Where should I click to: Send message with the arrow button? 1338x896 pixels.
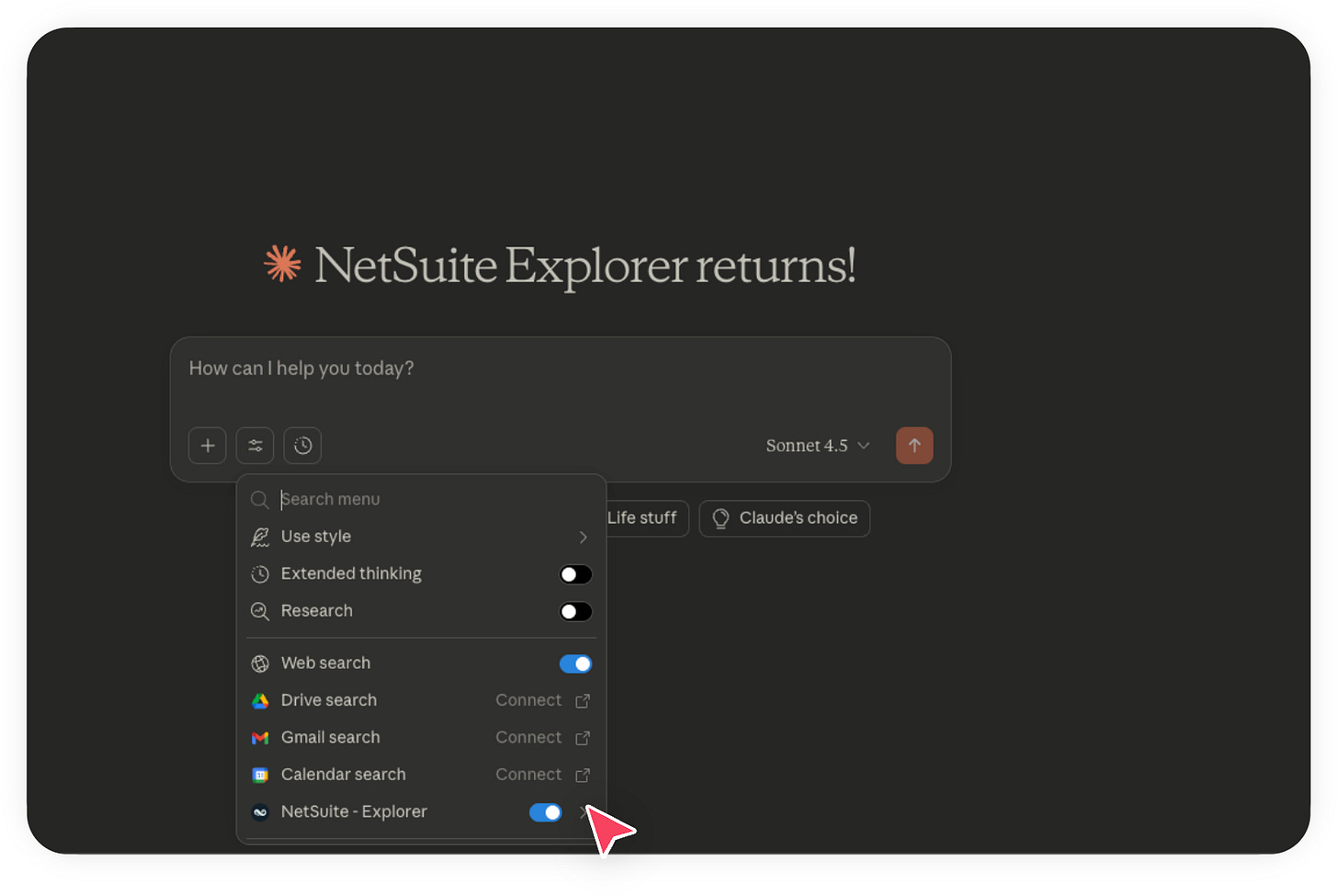[914, 446]
